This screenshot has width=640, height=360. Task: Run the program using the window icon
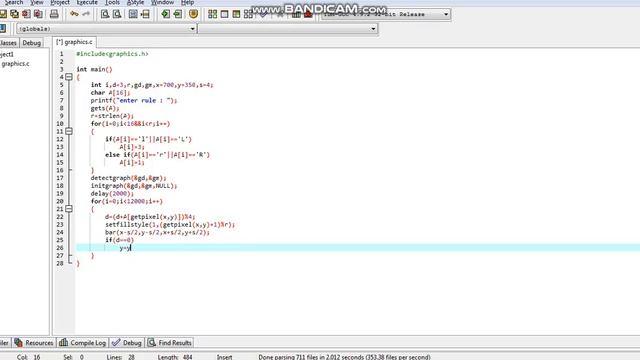coord(224,14)
